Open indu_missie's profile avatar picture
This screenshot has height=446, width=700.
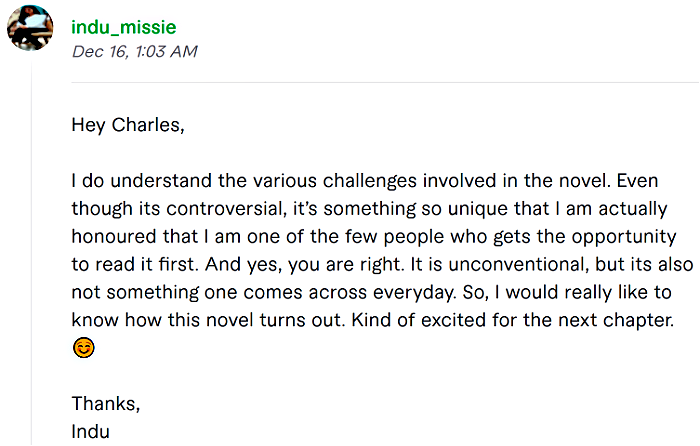tap(30, 28)
